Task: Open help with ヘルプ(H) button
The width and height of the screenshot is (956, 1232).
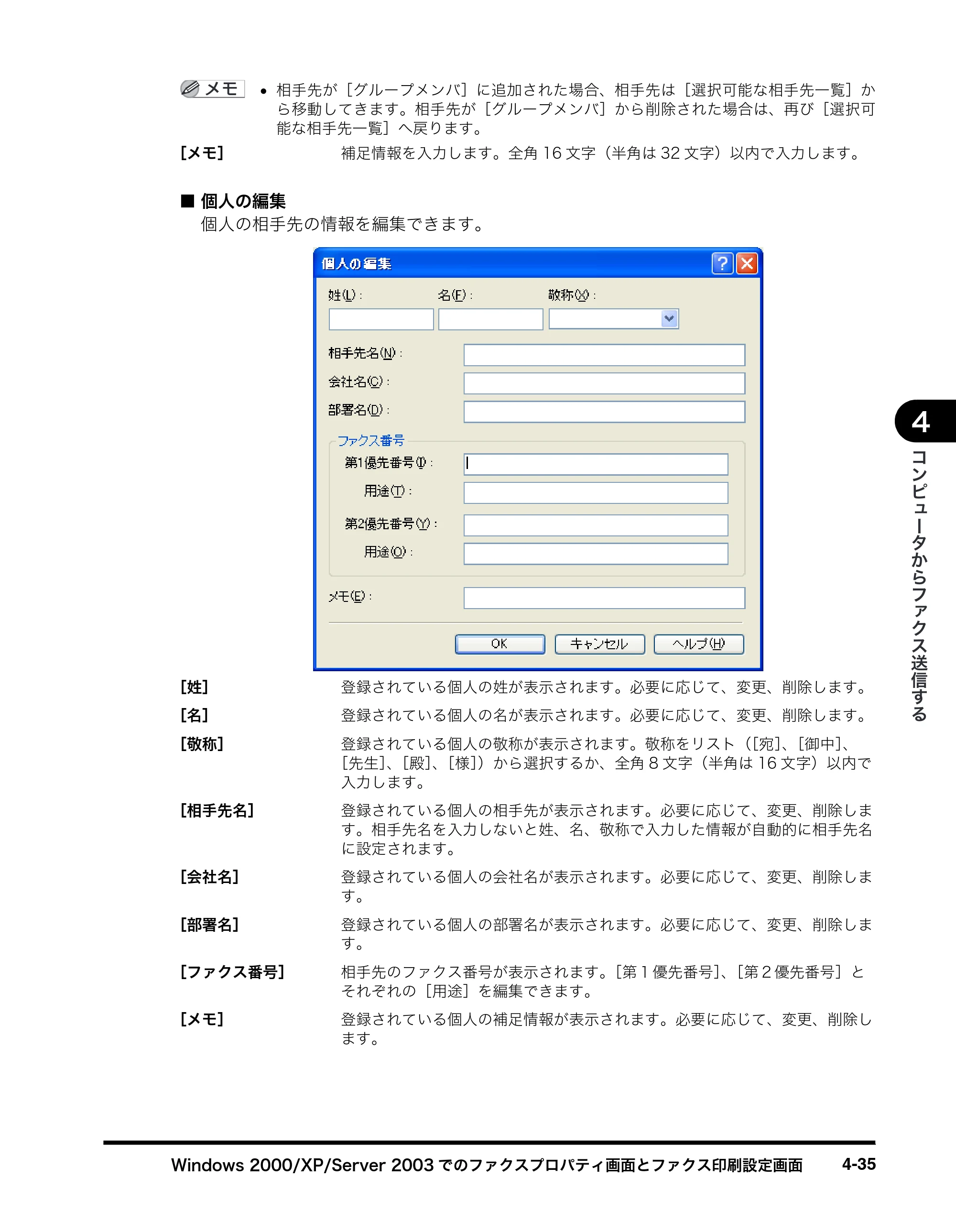Action: (699, 644)
